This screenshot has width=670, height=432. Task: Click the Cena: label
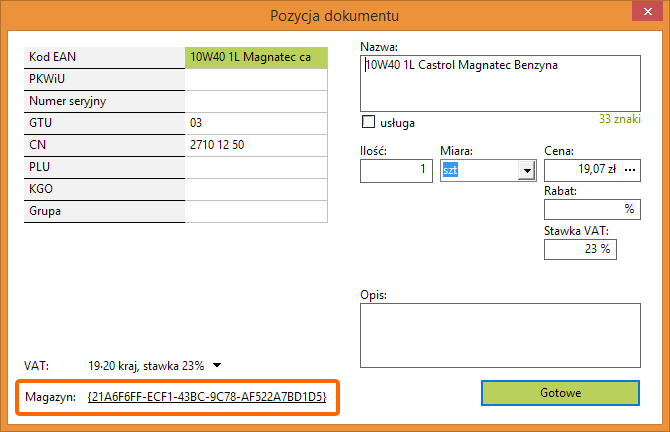point(559,151)
